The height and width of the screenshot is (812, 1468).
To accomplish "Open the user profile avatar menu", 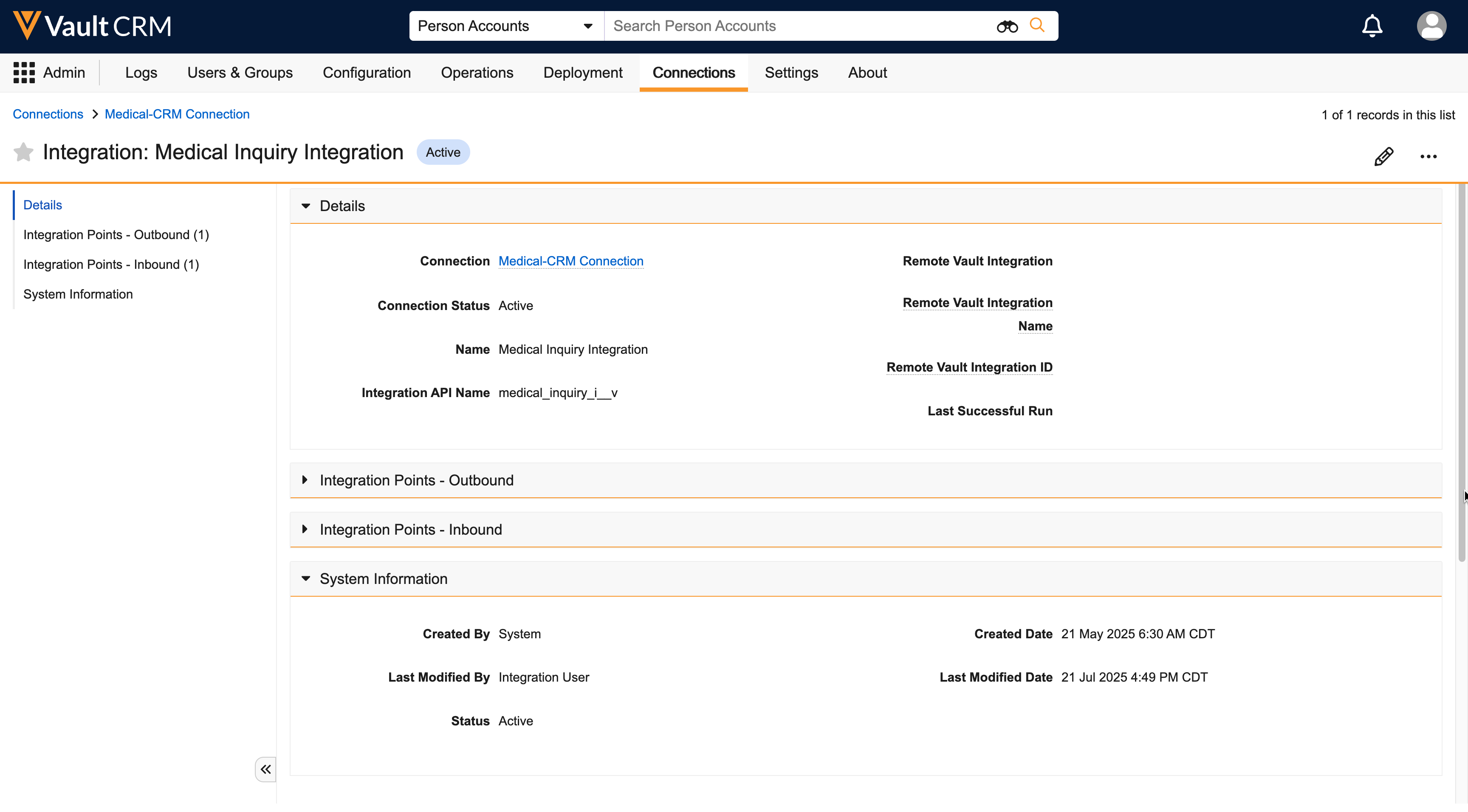I will click(1431, 25).
